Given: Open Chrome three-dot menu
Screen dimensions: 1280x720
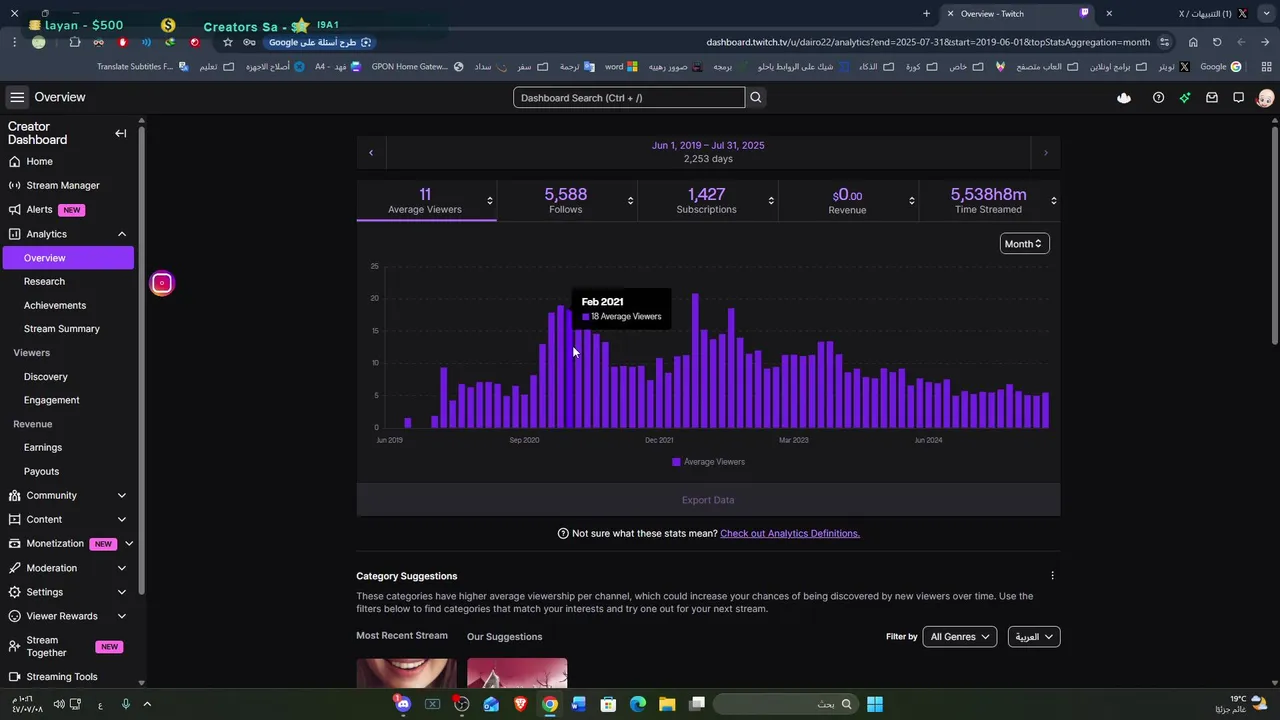Looking at the screenshot, I should tap(14, 42).
